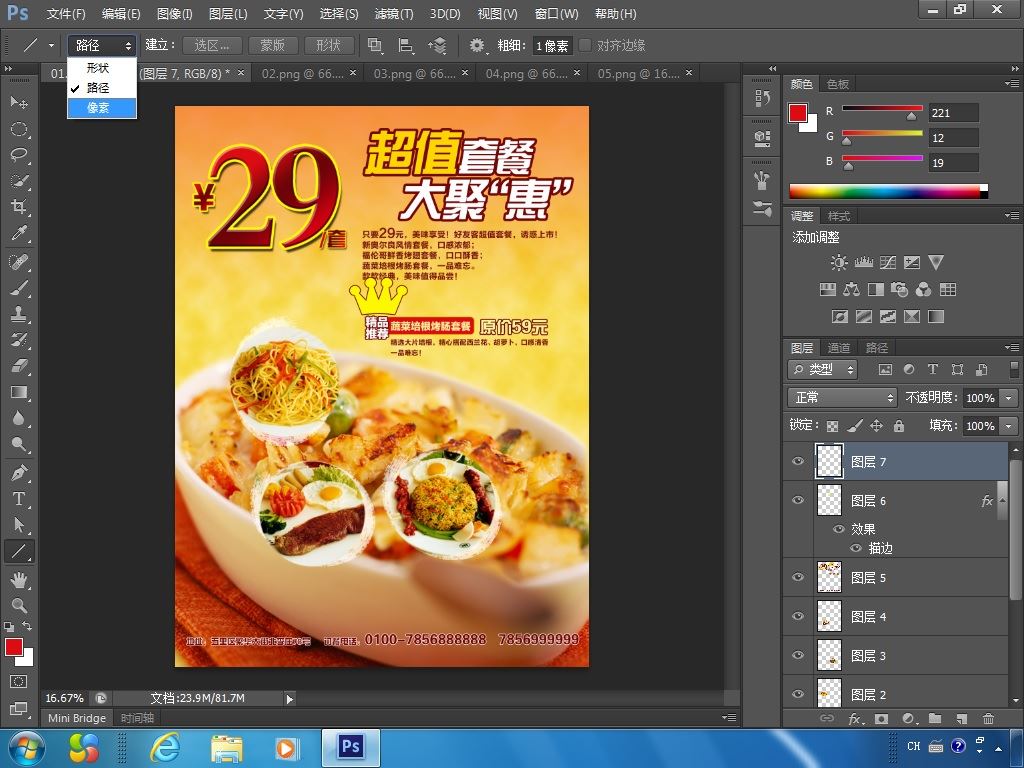Open the 图像(I) menu
Screen dimensions: 1024x768
pos(174,14)
